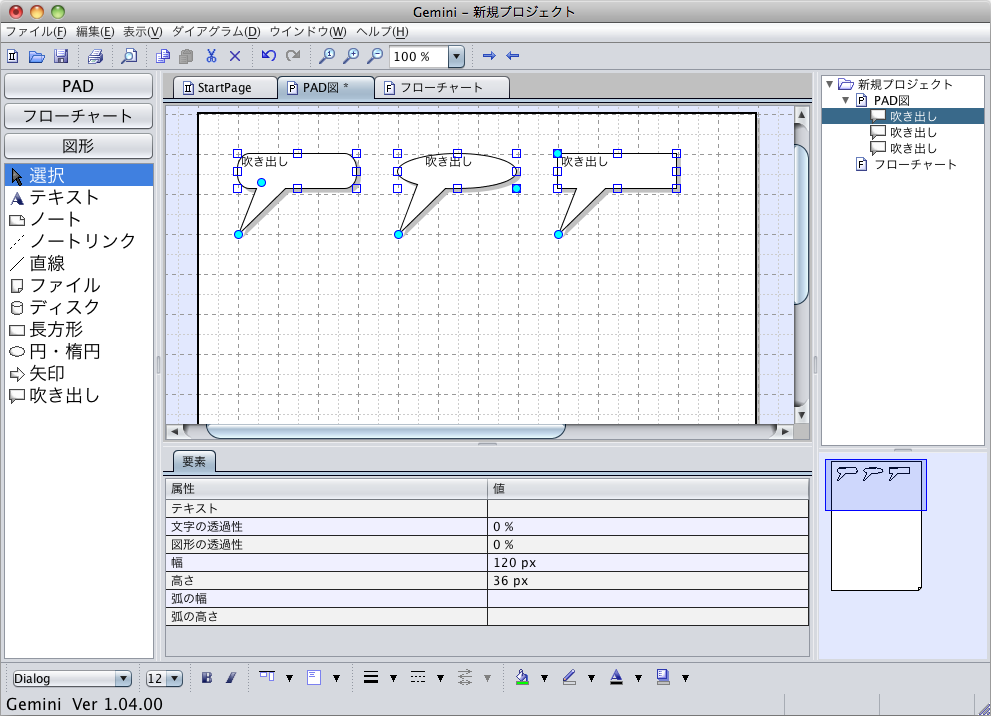
Task: Open the zoom percentage dropdown
Action: coord(456,56)
